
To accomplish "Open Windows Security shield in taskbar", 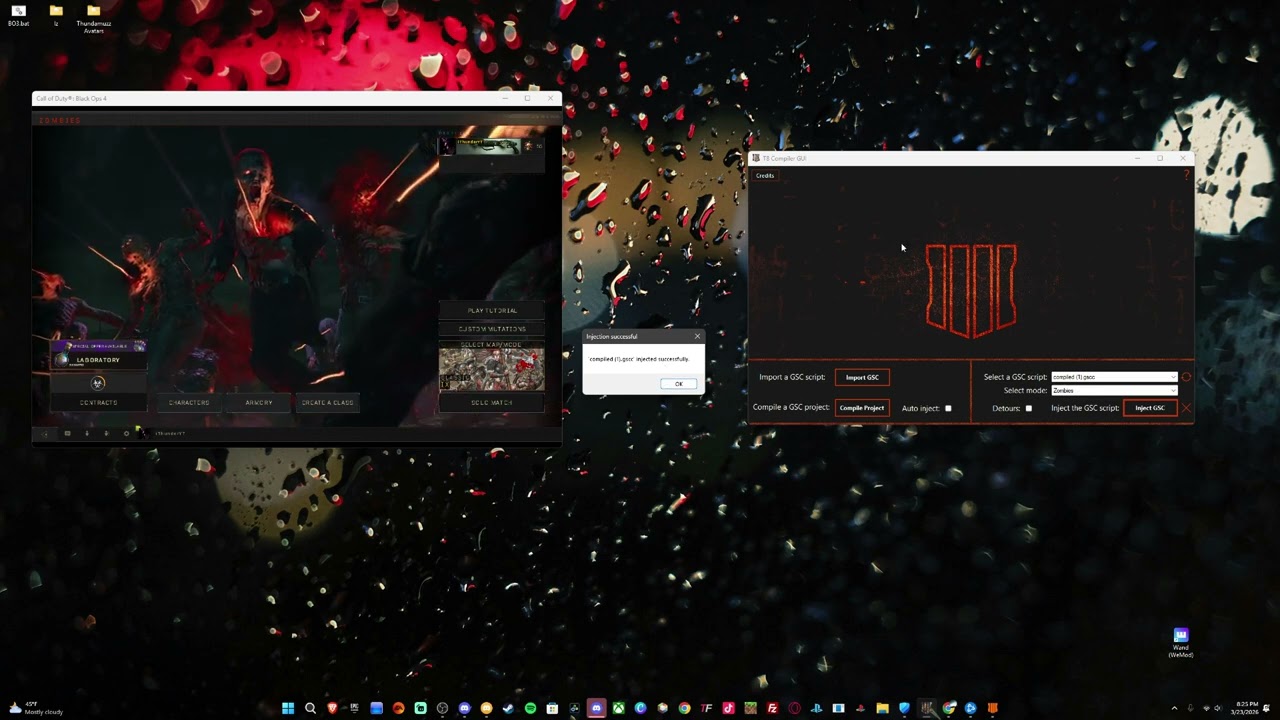I will coord(904,708).
